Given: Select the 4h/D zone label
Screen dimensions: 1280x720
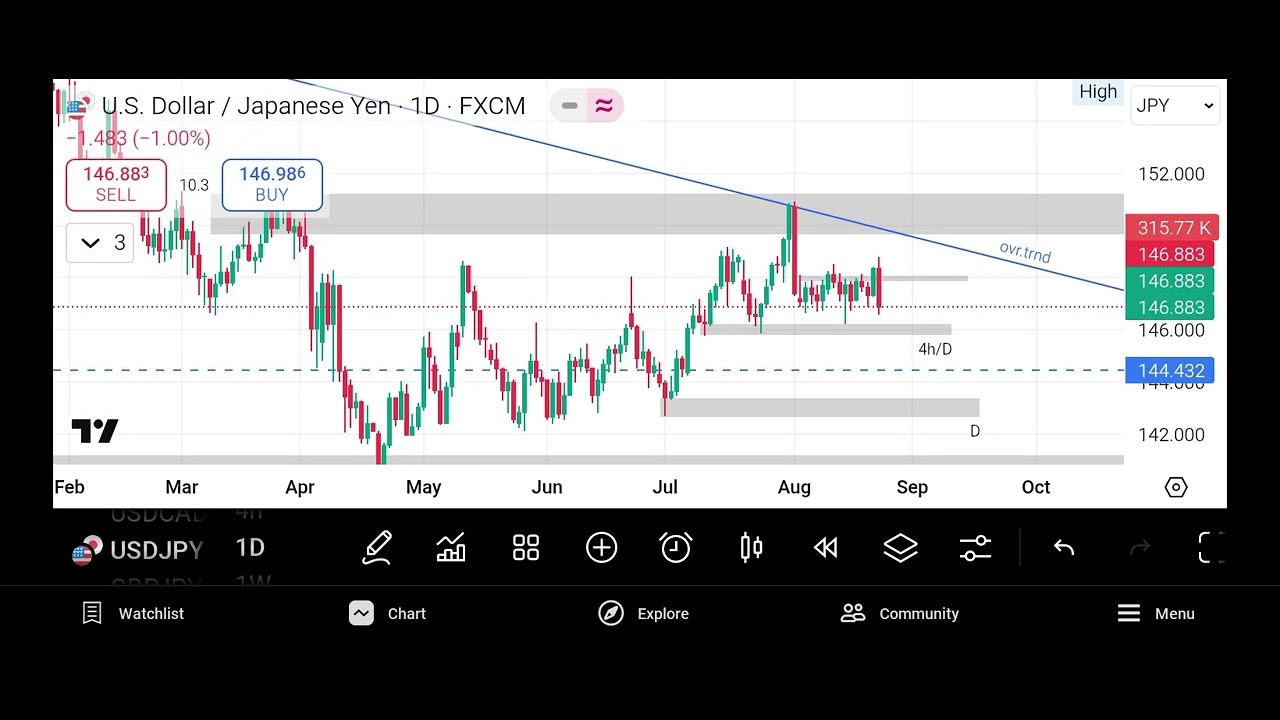Looking at the screenshot, I should [x=935, y=349].
